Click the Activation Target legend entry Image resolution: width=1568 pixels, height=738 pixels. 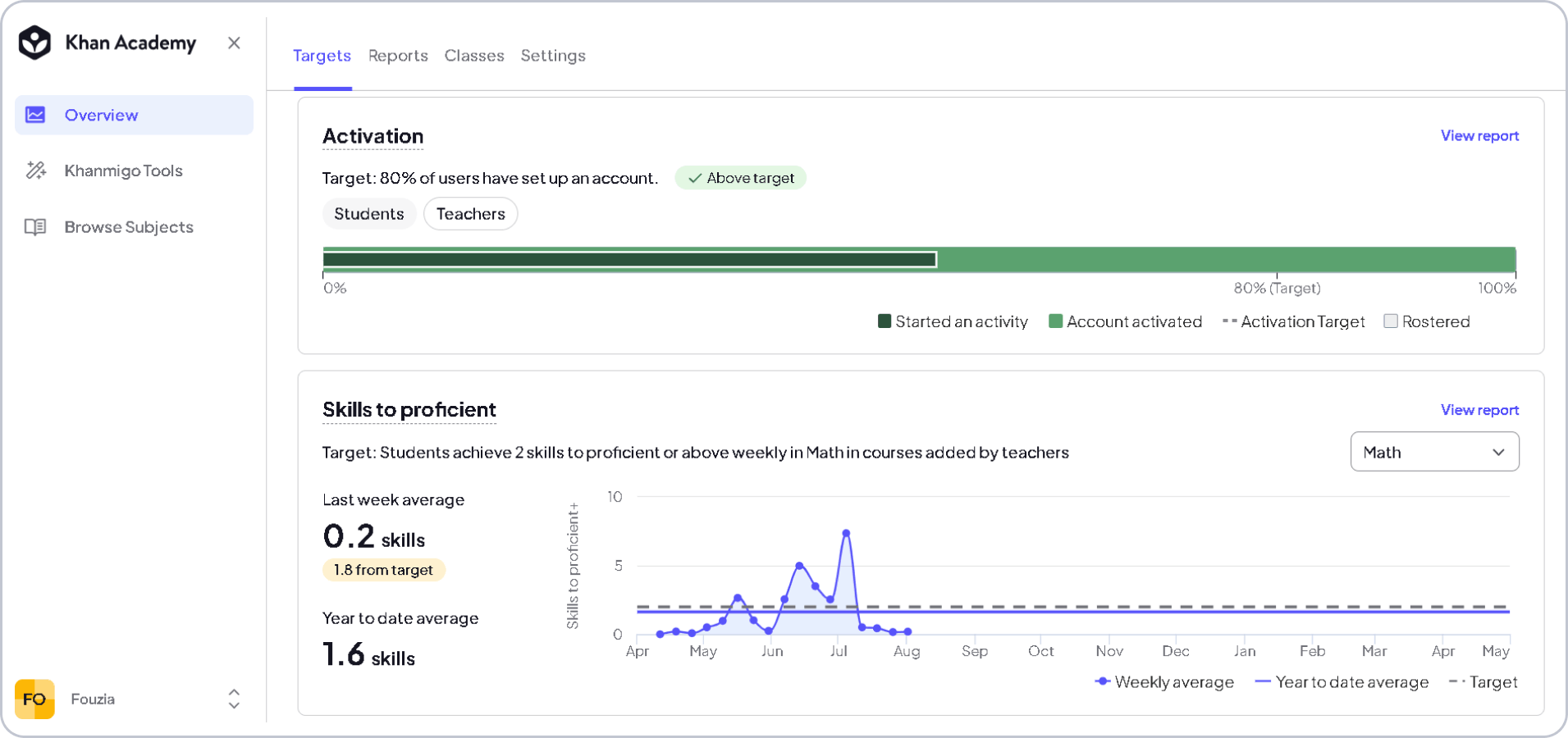tap(1294, 322)
